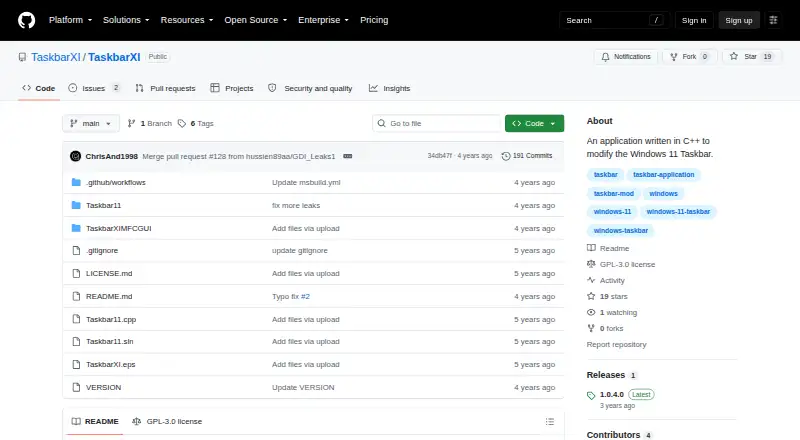Click the file icon beside README.md
The image size is (800, 440).
pyautogui.click(x=76, y=296)
